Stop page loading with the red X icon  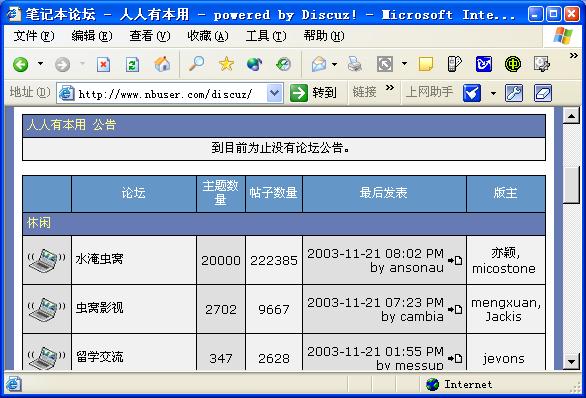[x=103, y=64]
